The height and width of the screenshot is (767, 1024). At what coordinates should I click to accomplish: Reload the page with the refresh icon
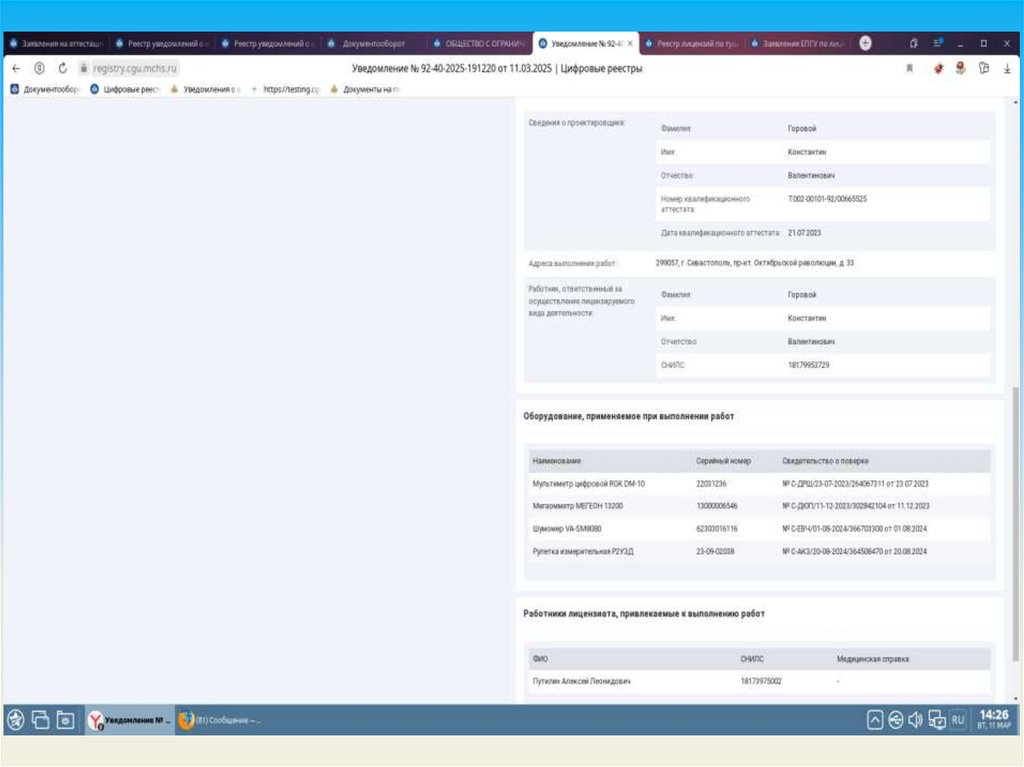(x=63, y=68)
